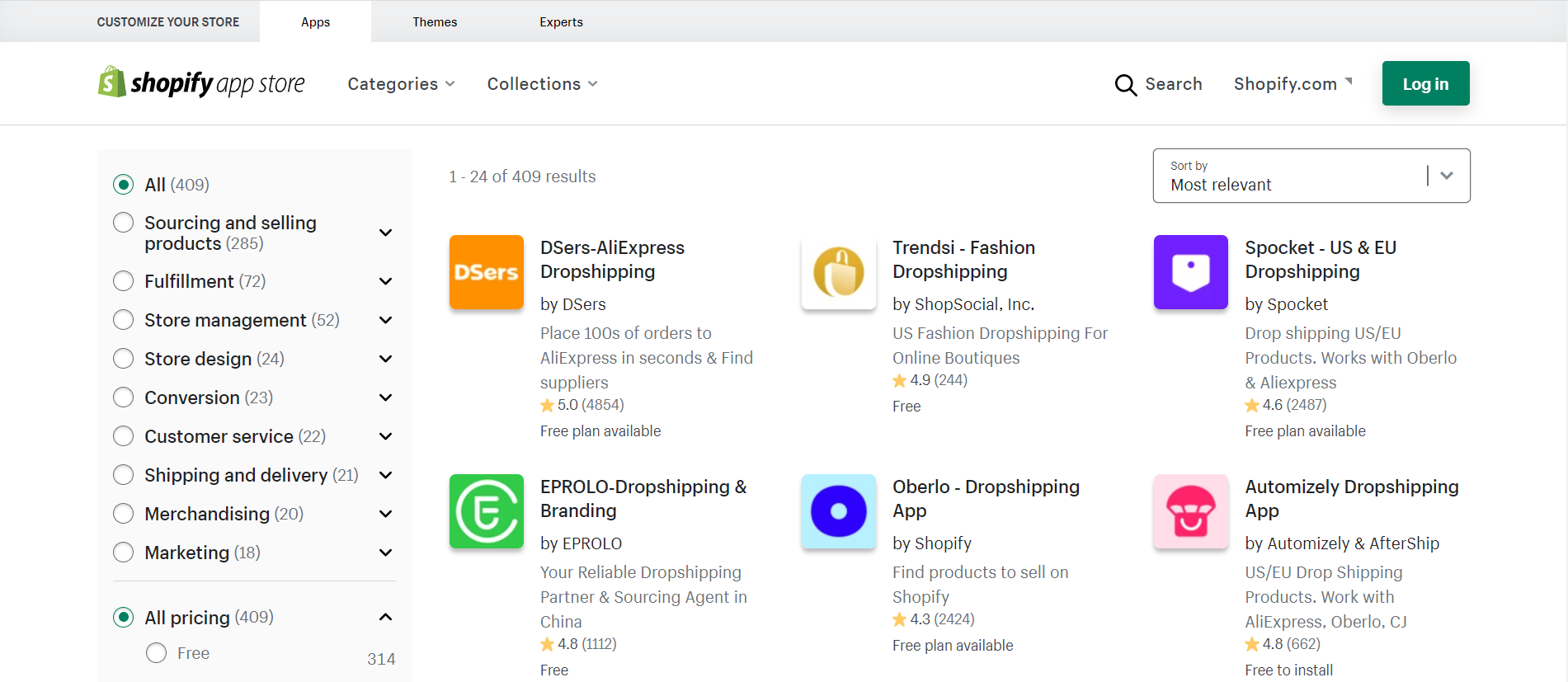The height and width of the screenshot is (682, 1568).
Task: Switch to the Themes tab
Action: pyautogui.click(x=435, y=21)
